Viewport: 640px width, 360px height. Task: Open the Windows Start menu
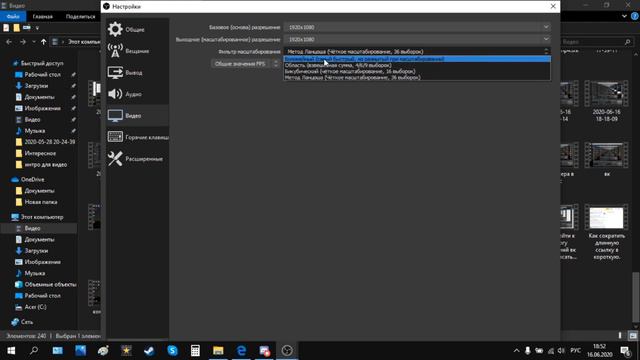pos(11,351)
